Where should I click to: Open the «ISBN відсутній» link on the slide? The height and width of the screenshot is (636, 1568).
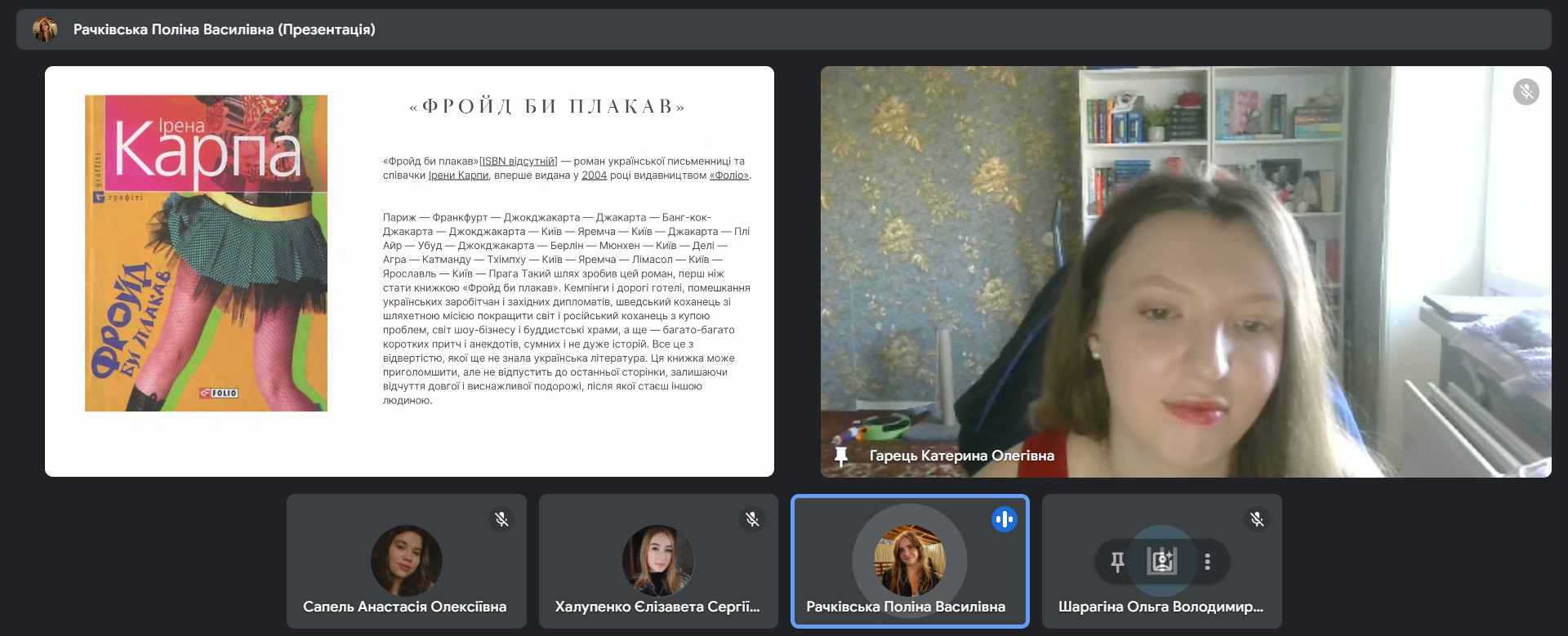click(519, 162)
